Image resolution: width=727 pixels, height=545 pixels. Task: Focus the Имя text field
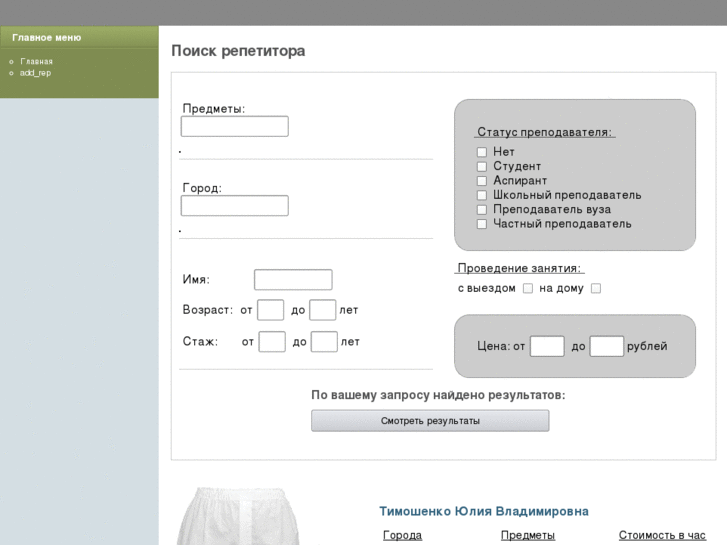point(293,280)
